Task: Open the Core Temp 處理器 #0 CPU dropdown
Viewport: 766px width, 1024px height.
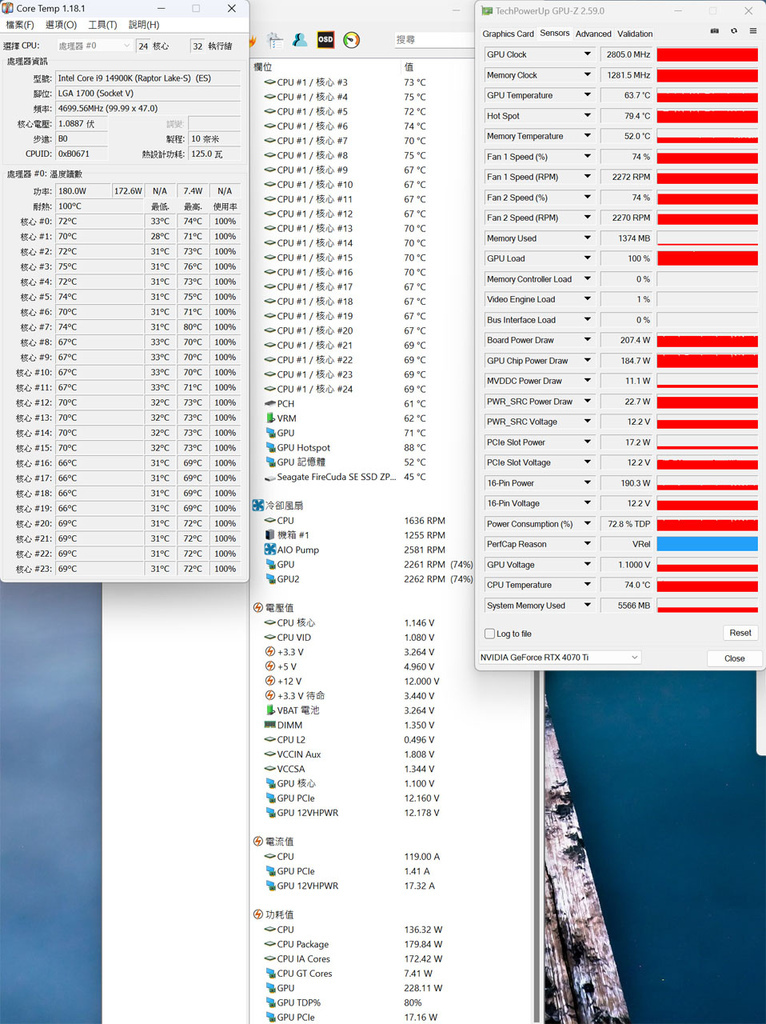Action: [94, 46]
